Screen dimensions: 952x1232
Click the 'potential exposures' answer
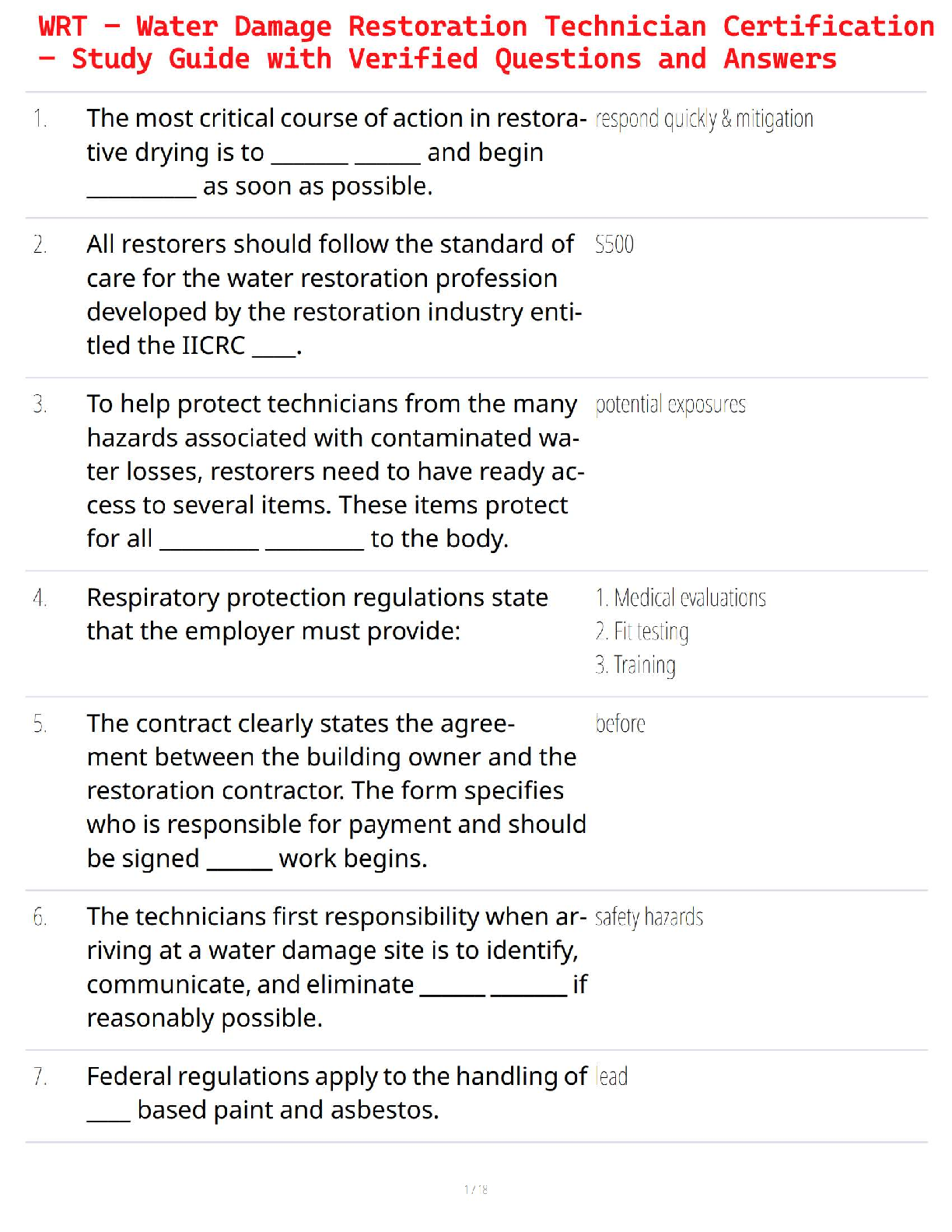pos(670,404)
